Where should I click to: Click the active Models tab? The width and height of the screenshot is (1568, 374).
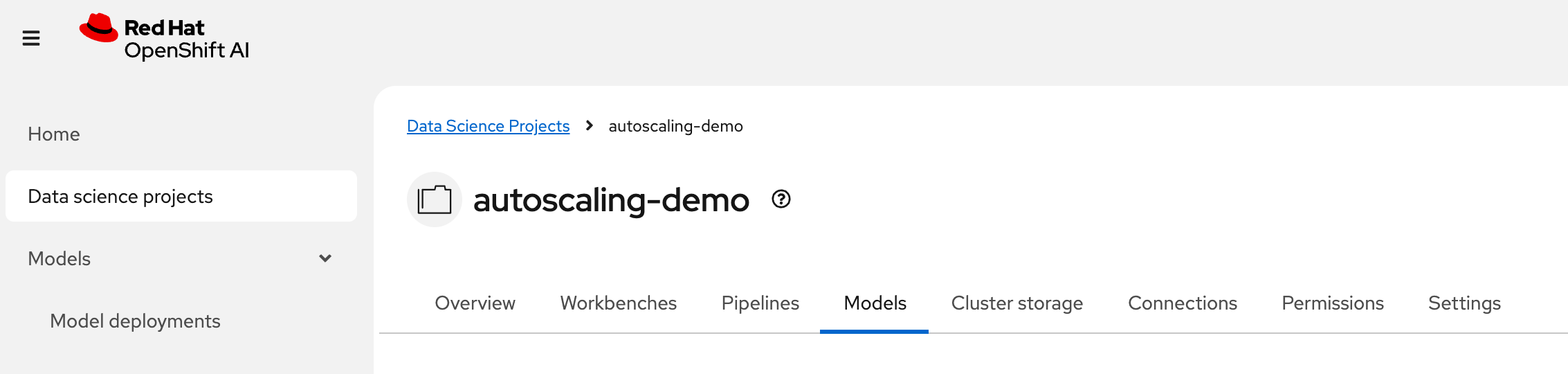875,303
